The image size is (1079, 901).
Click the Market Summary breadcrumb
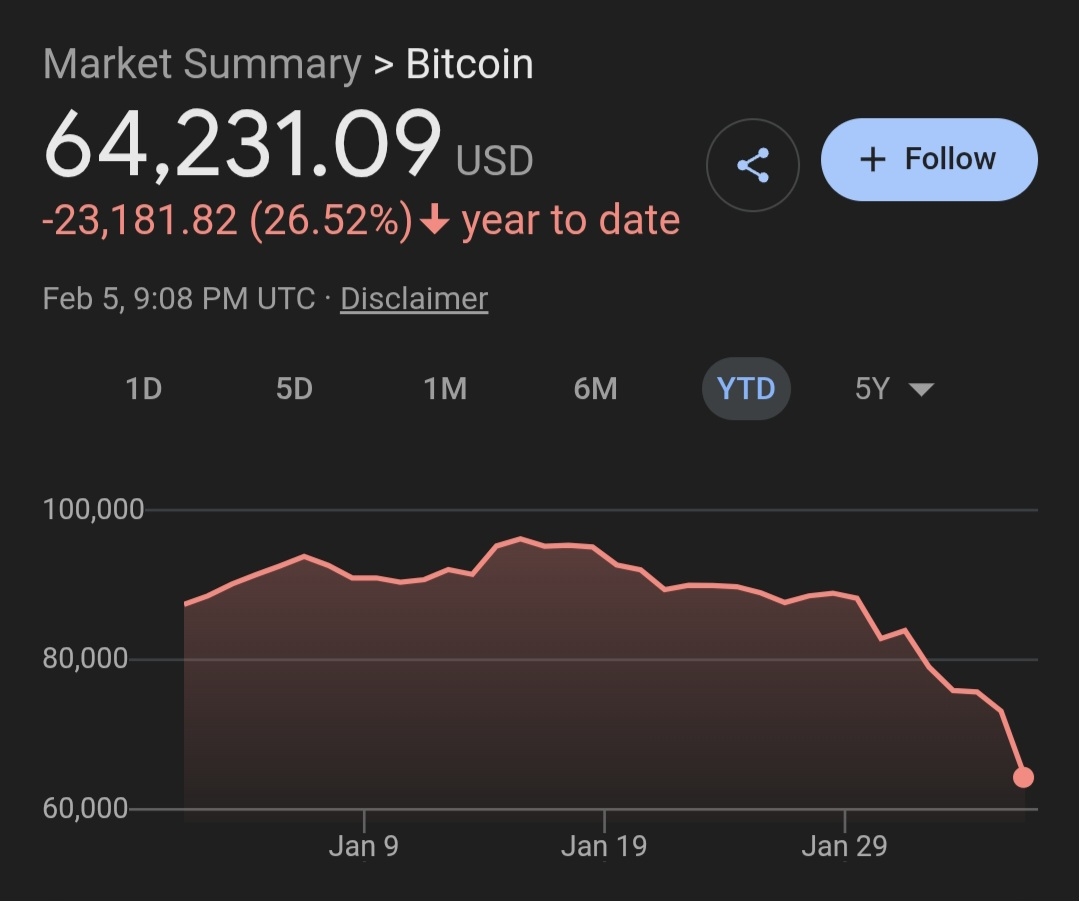click(x=202, y=66)
